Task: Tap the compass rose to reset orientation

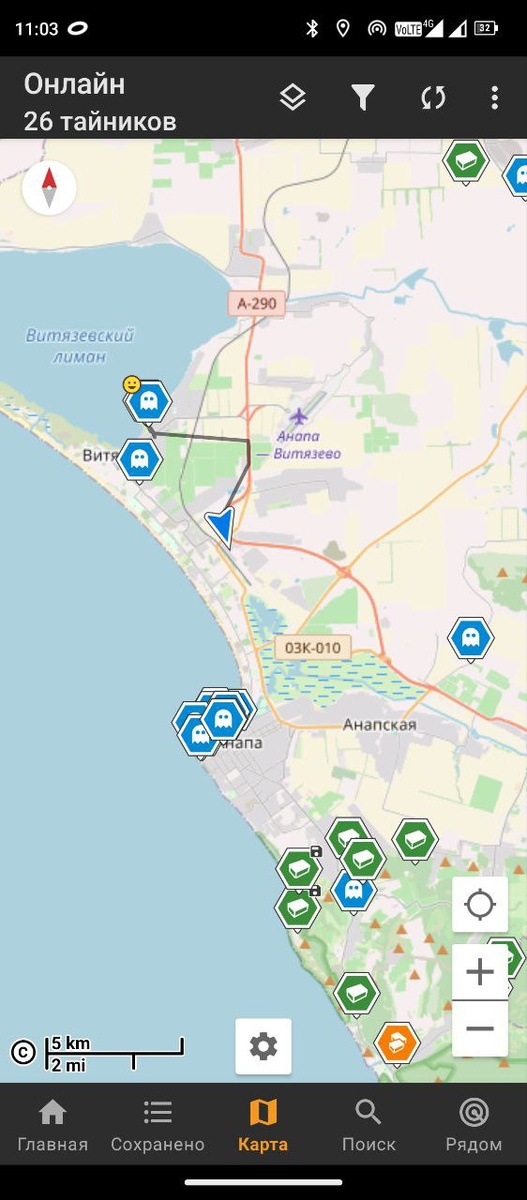Action: pos(49,187)
